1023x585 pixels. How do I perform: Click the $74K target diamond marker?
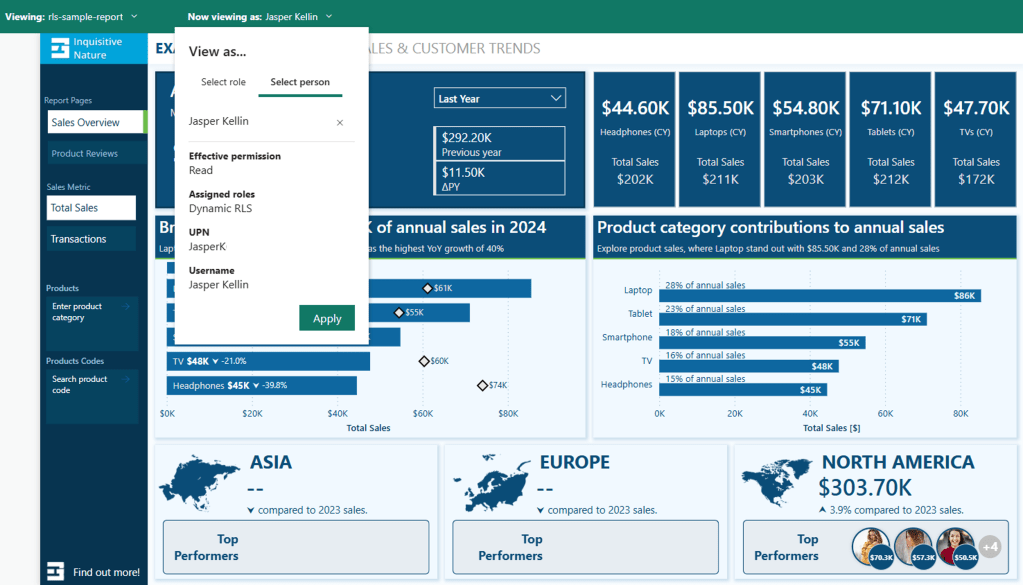pyautogui.click(x=482, y=385)
